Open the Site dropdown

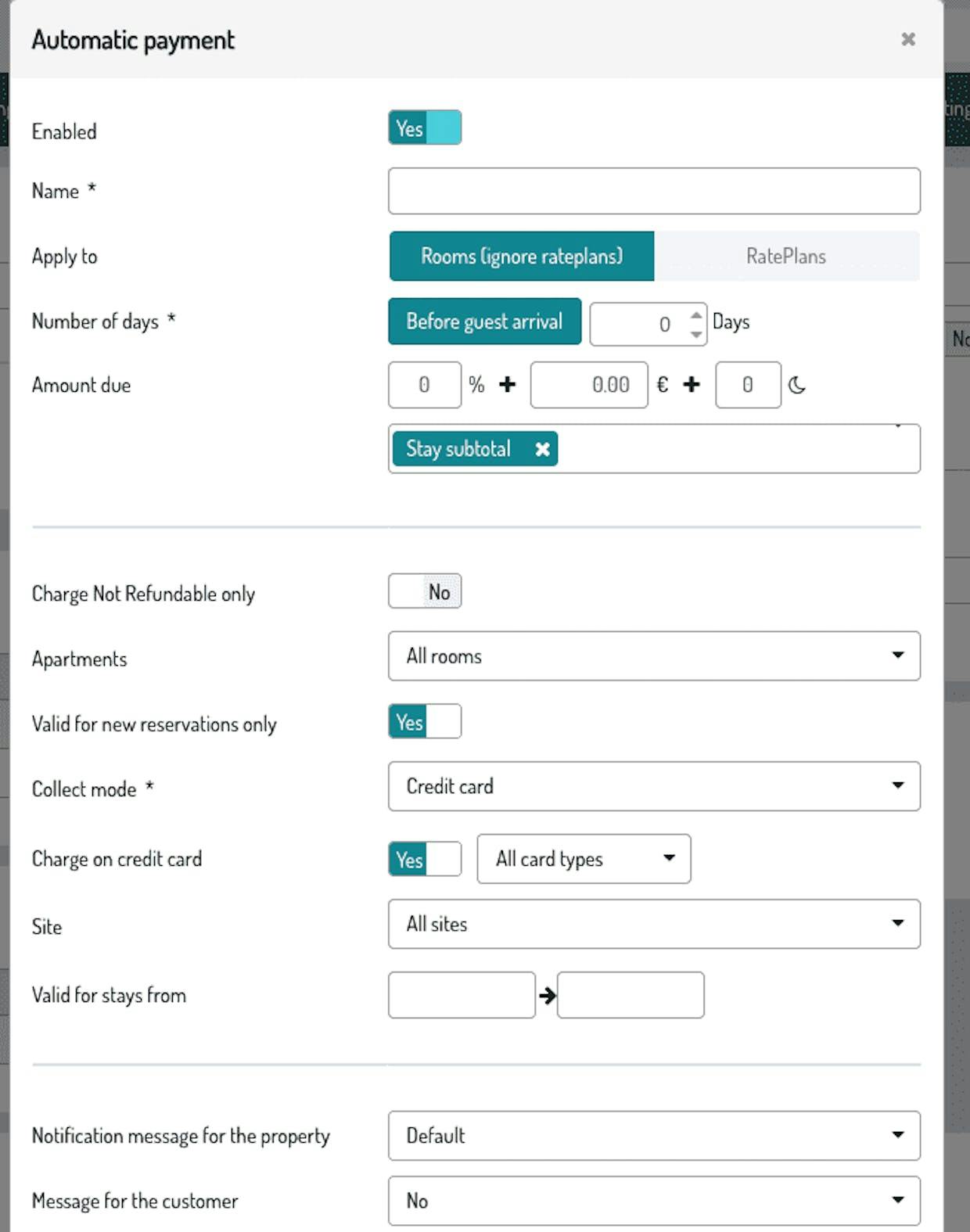pos(653,924)
